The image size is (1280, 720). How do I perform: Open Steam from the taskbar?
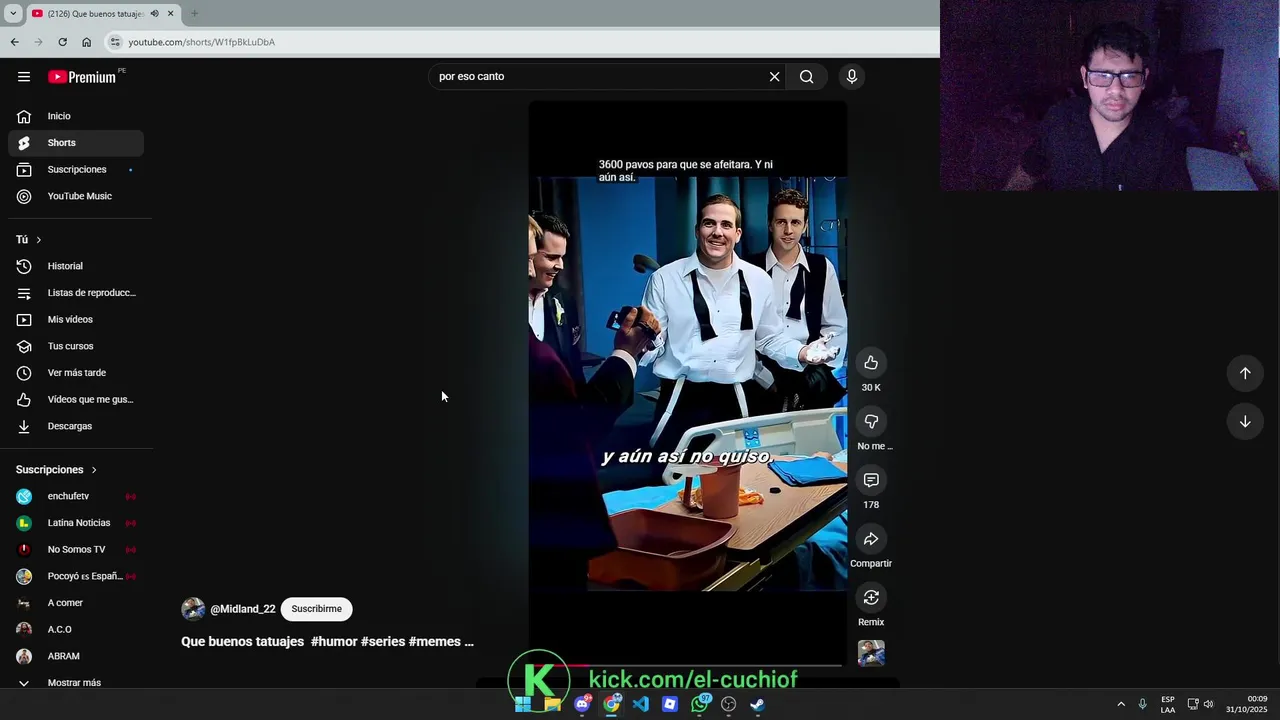[x=758, y=704]
